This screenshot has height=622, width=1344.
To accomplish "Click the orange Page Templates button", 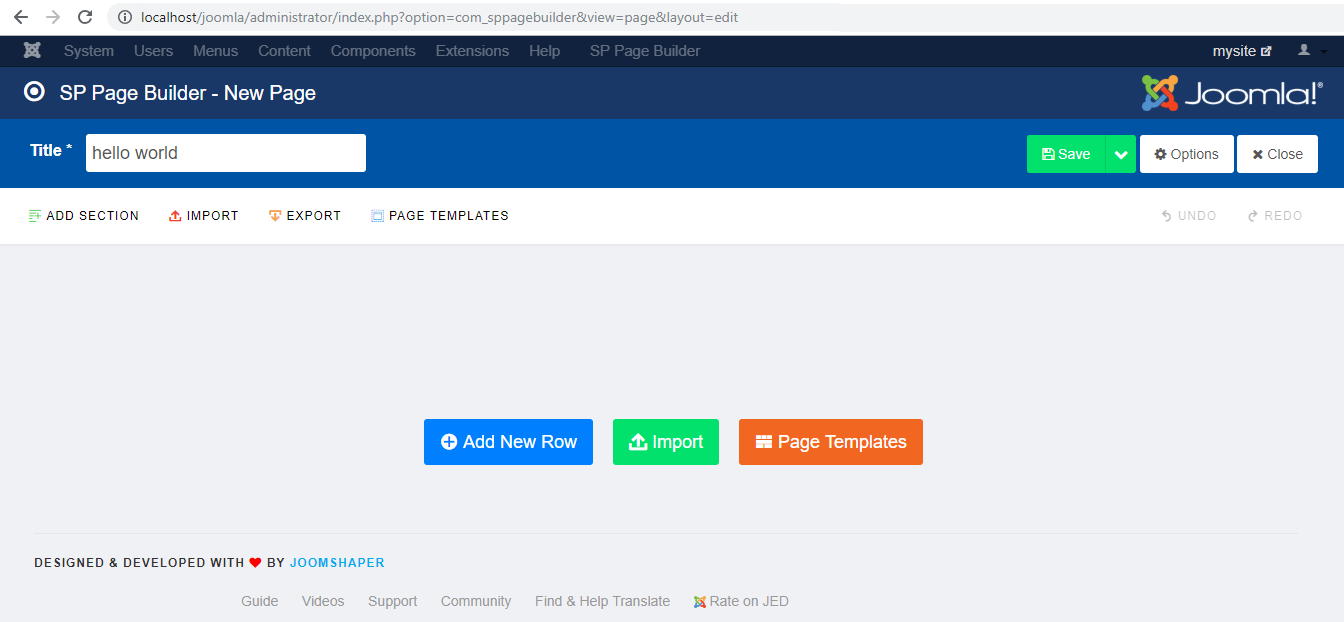I will click(830, 442).
